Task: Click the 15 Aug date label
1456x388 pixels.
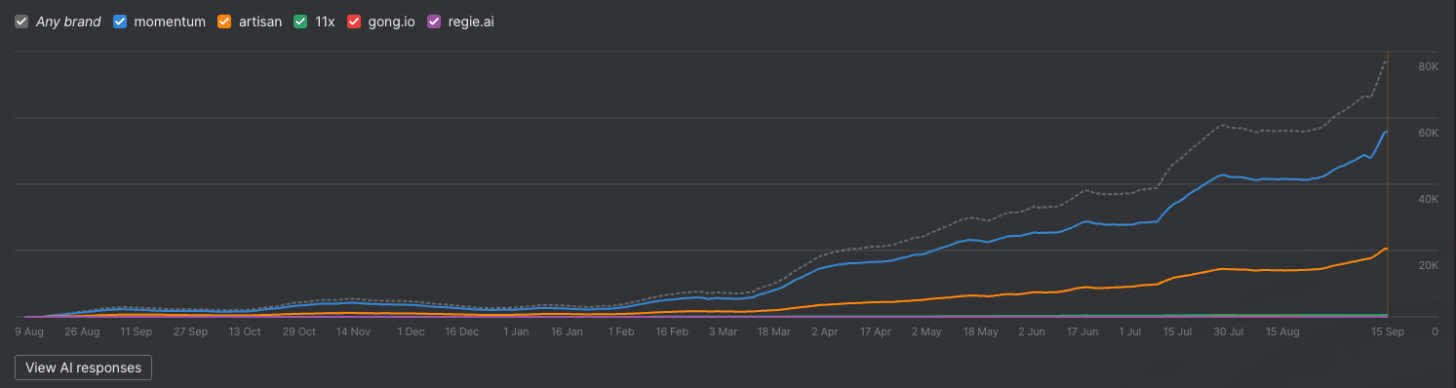Action: click(1282, 331)
